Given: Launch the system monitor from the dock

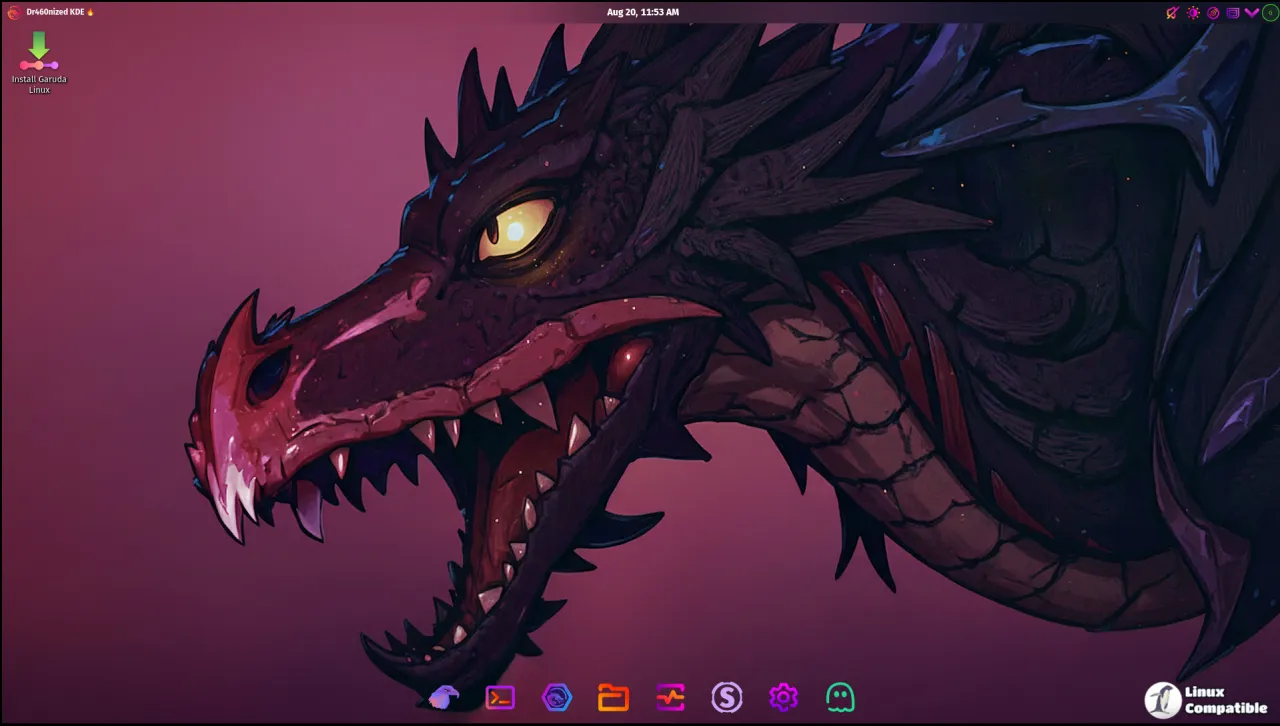Looking at the screenshot, I should 670,697.
